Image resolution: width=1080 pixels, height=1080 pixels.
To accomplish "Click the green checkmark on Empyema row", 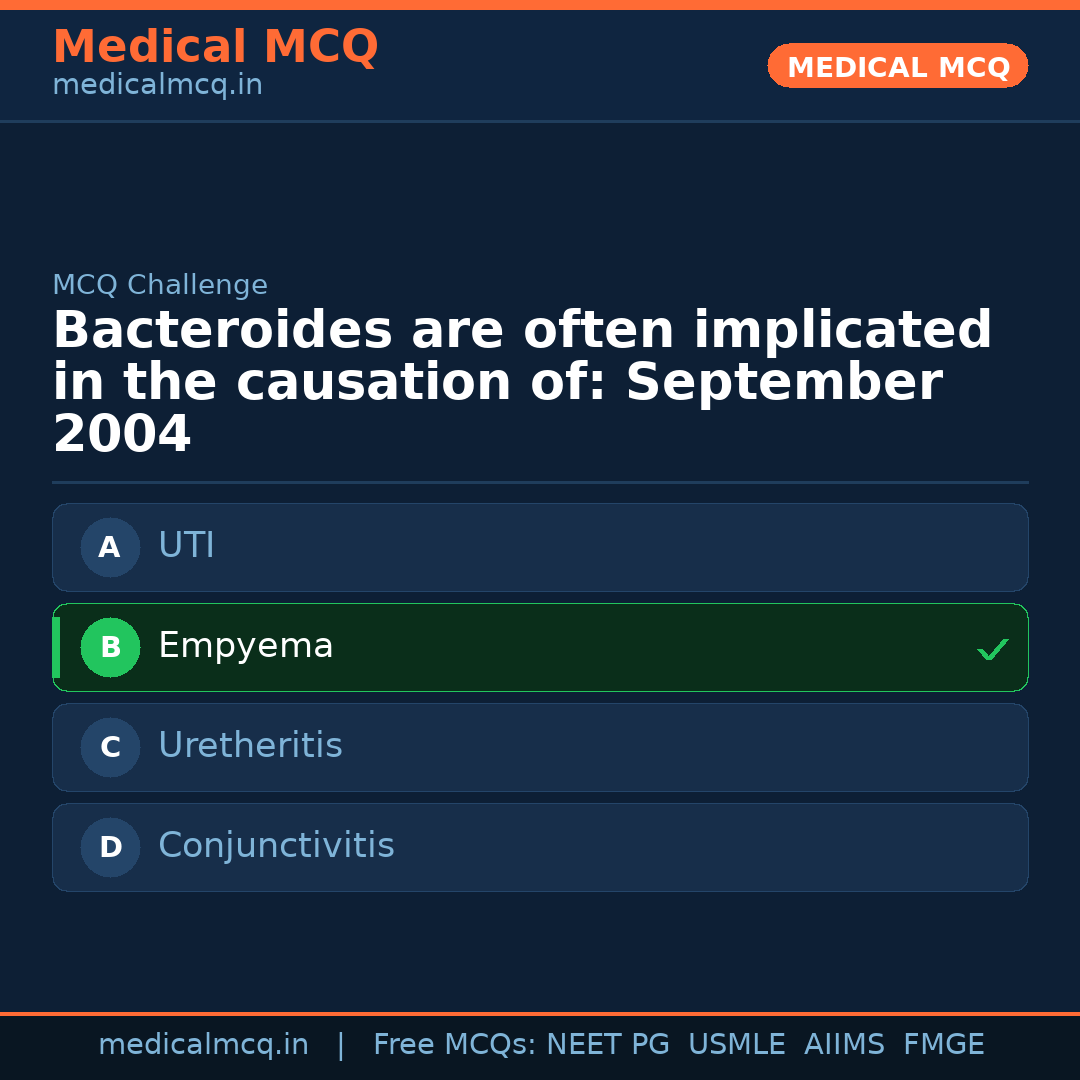I will click(x=992, y=650).
